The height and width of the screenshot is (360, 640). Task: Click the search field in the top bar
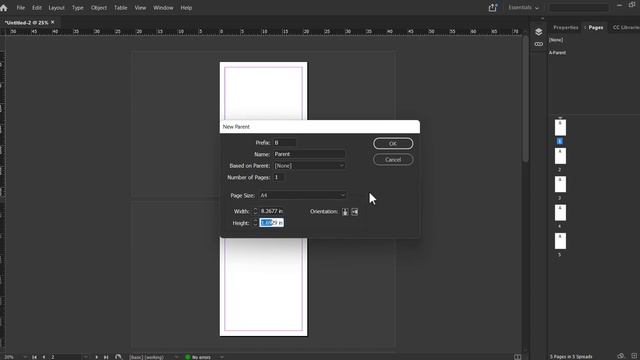point(579,8)
